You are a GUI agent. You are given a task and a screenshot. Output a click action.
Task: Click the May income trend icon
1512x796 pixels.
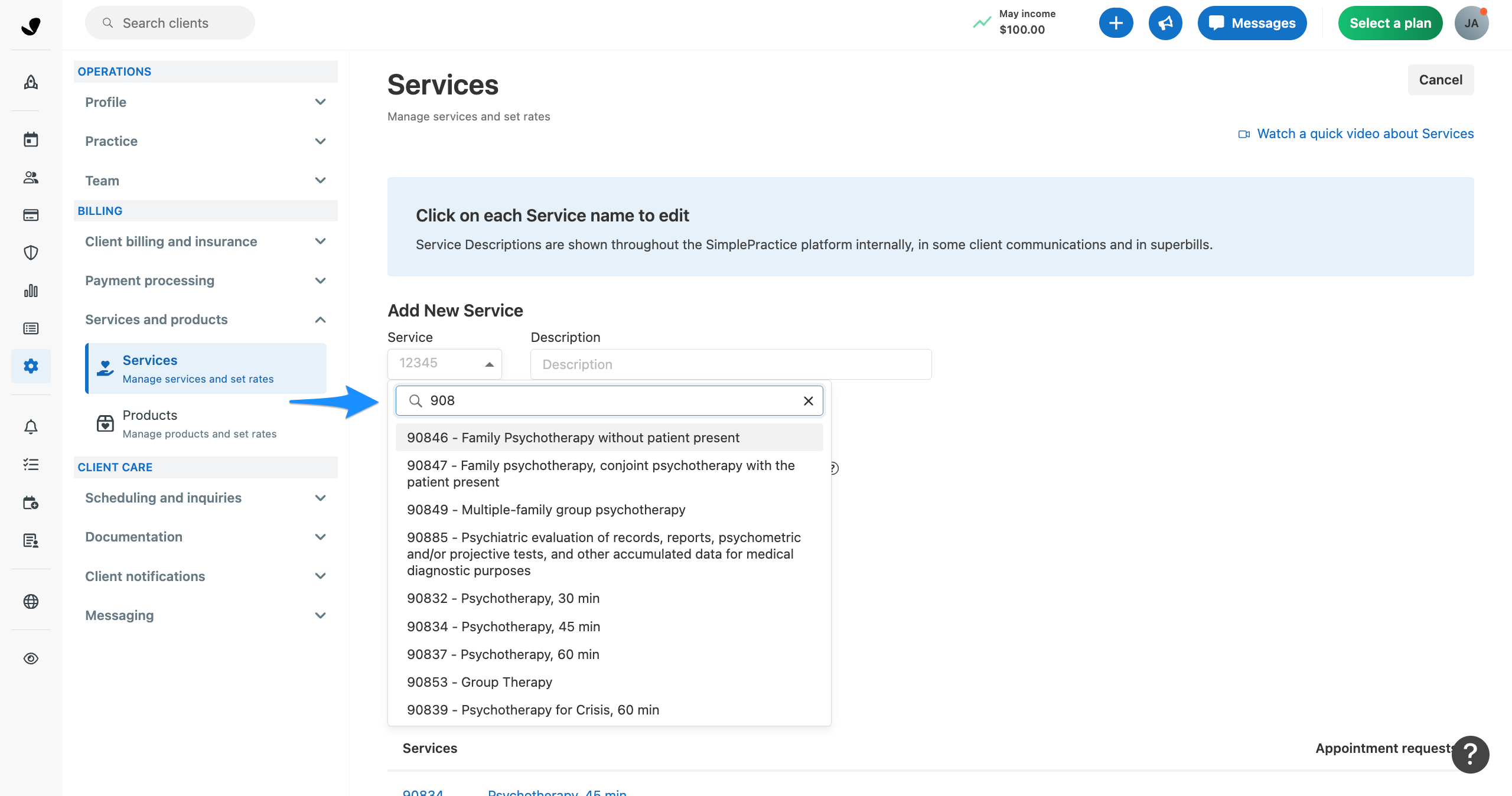[982, 22]
